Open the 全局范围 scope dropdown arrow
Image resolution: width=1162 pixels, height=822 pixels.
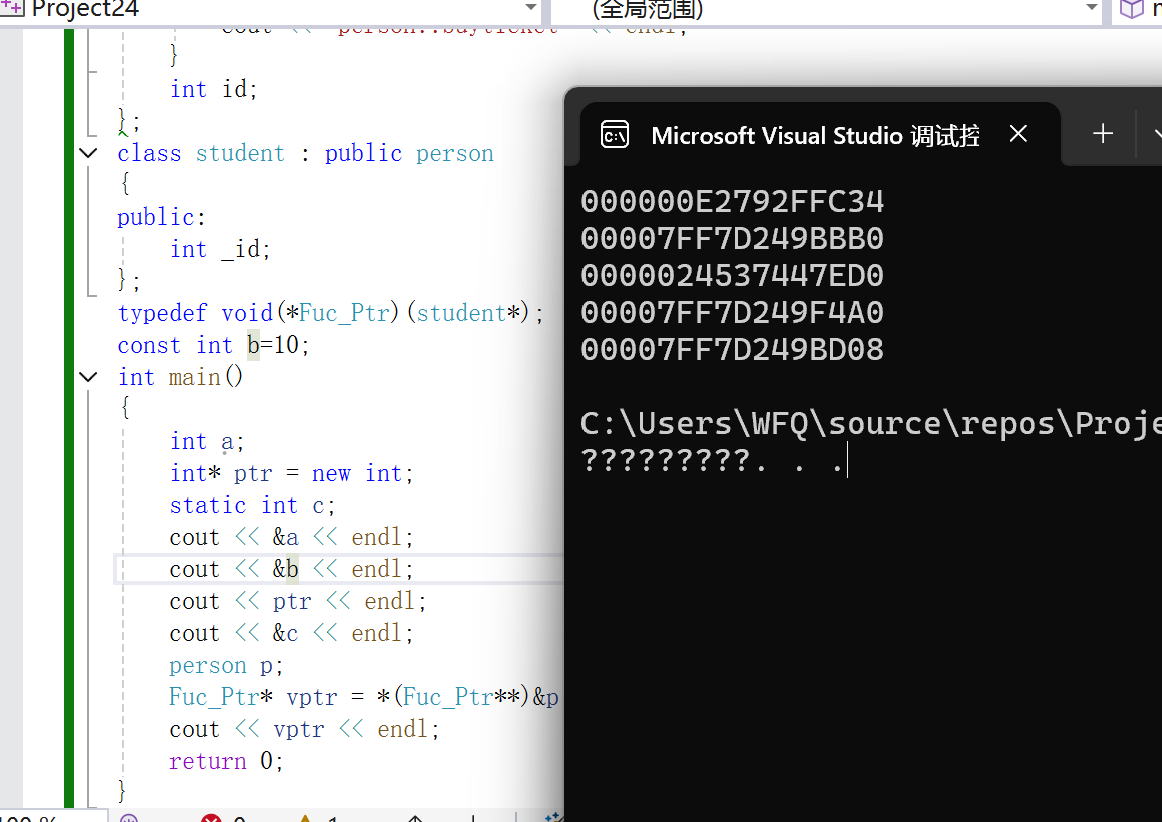(x=1092, y=7)
